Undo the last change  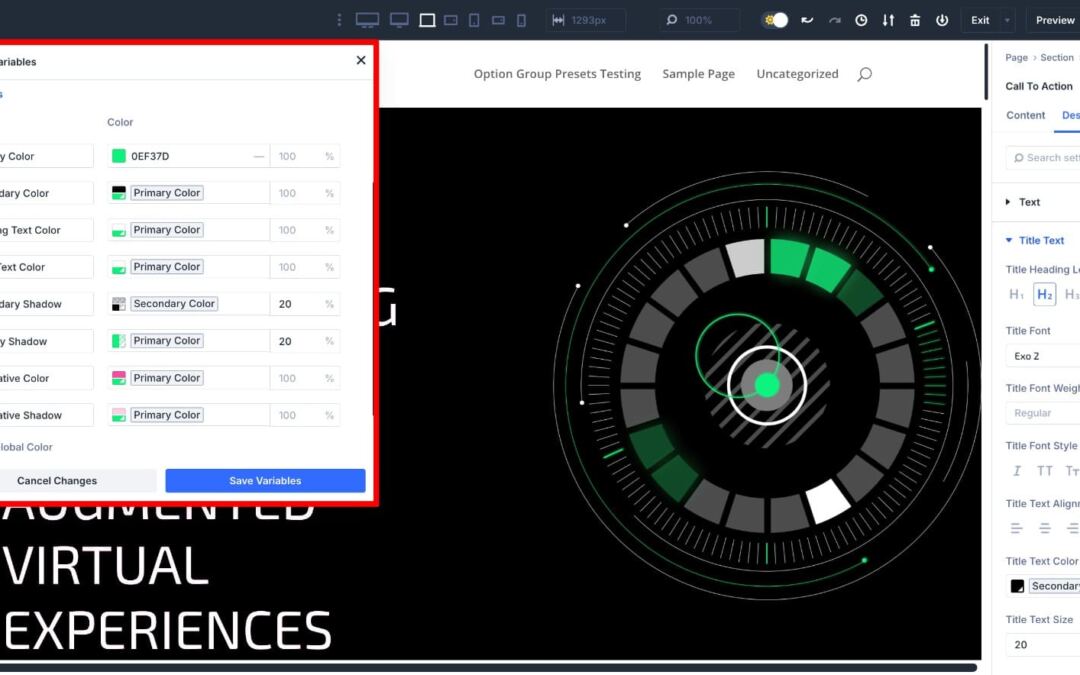point(807,19)
